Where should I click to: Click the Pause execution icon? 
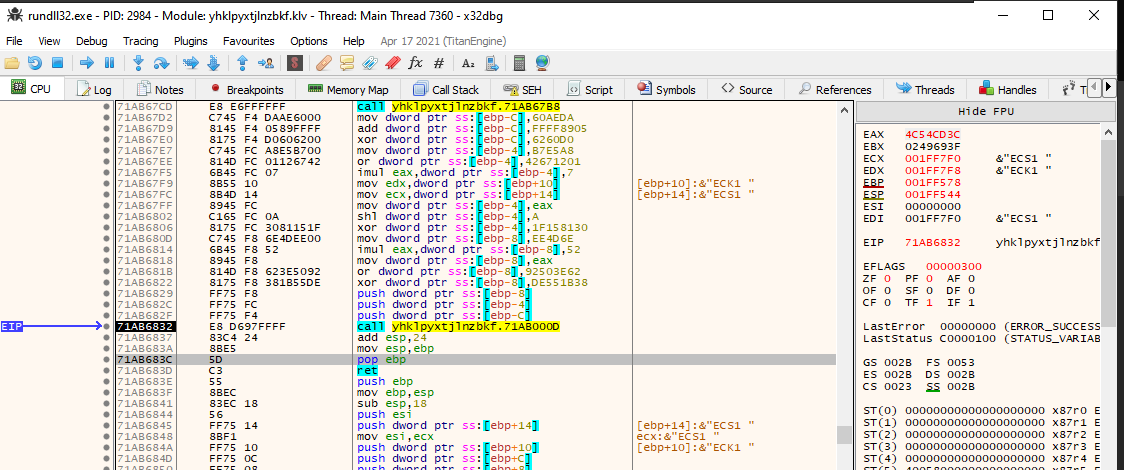pos(109,63)
